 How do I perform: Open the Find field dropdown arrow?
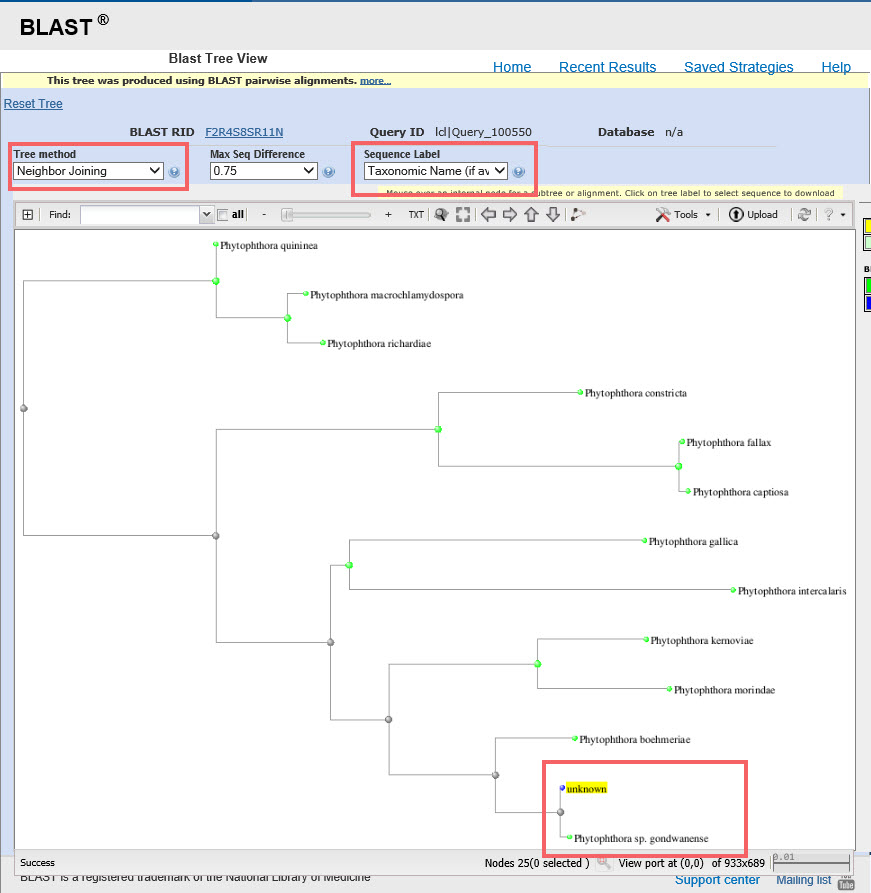tap(206, 215)
